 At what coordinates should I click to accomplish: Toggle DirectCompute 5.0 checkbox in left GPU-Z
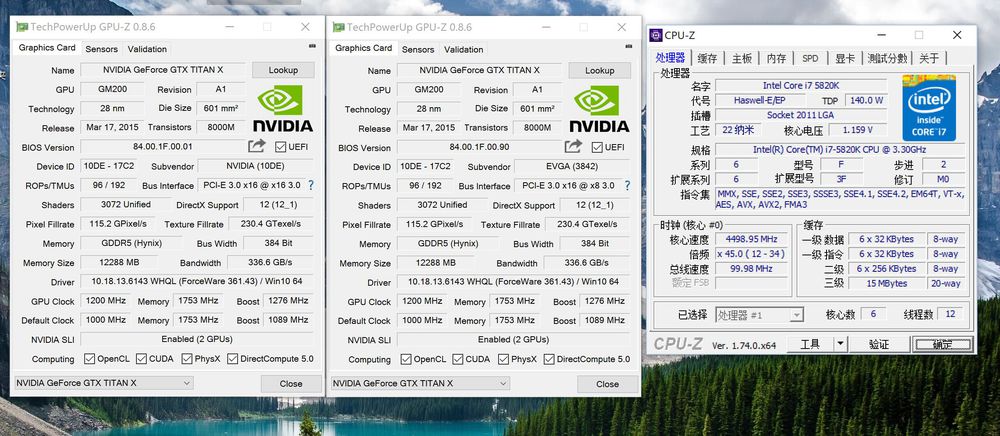232,359
